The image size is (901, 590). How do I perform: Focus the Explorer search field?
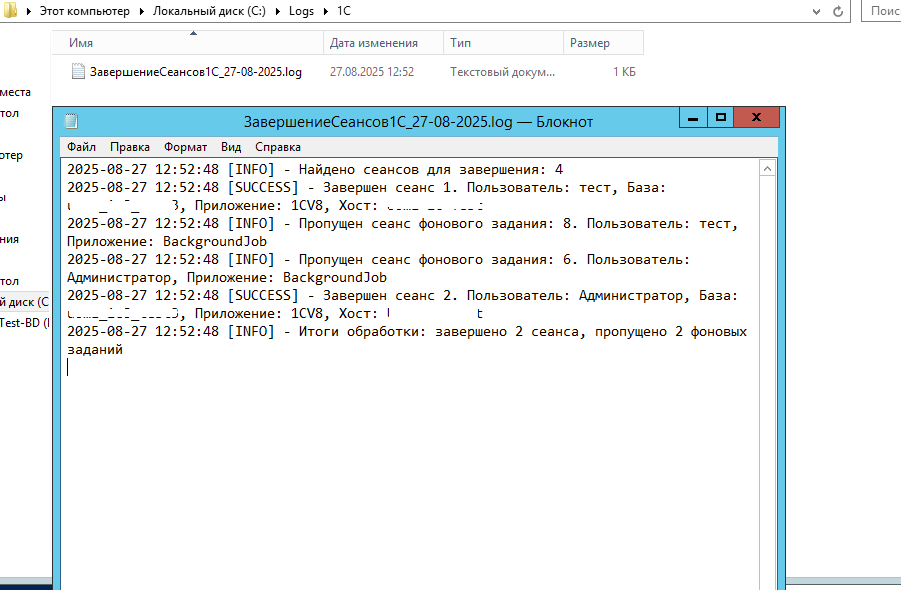tap(881, 11)
